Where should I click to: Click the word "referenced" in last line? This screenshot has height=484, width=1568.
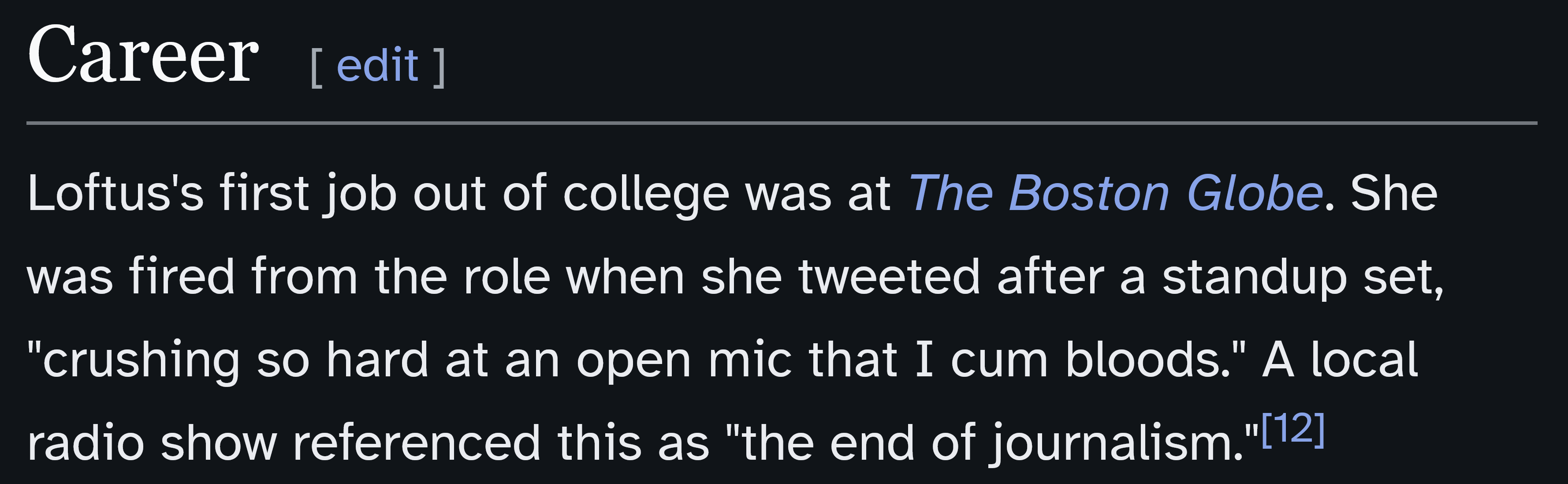point(416,443)
